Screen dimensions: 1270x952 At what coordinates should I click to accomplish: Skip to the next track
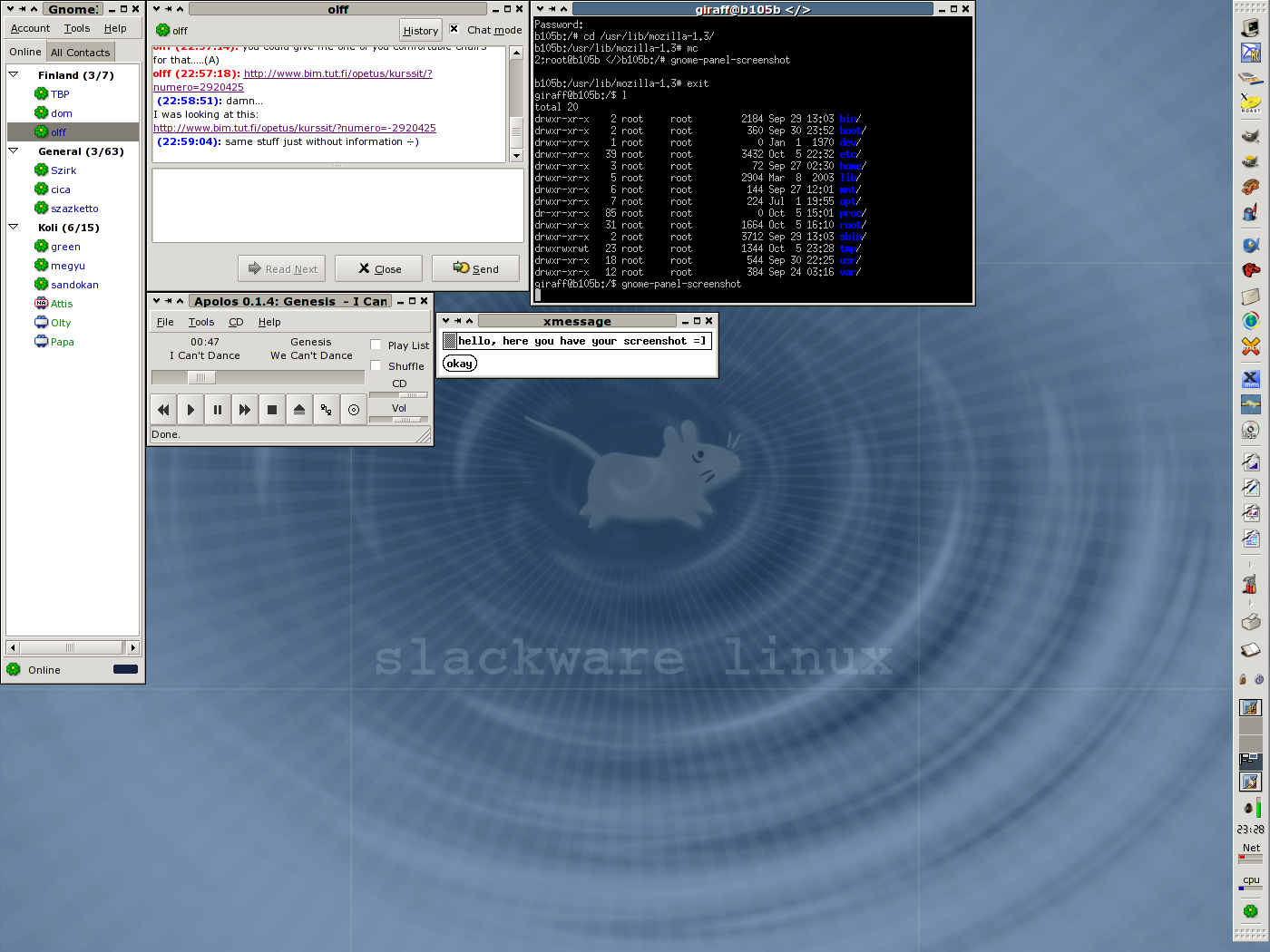click(245, 410)
